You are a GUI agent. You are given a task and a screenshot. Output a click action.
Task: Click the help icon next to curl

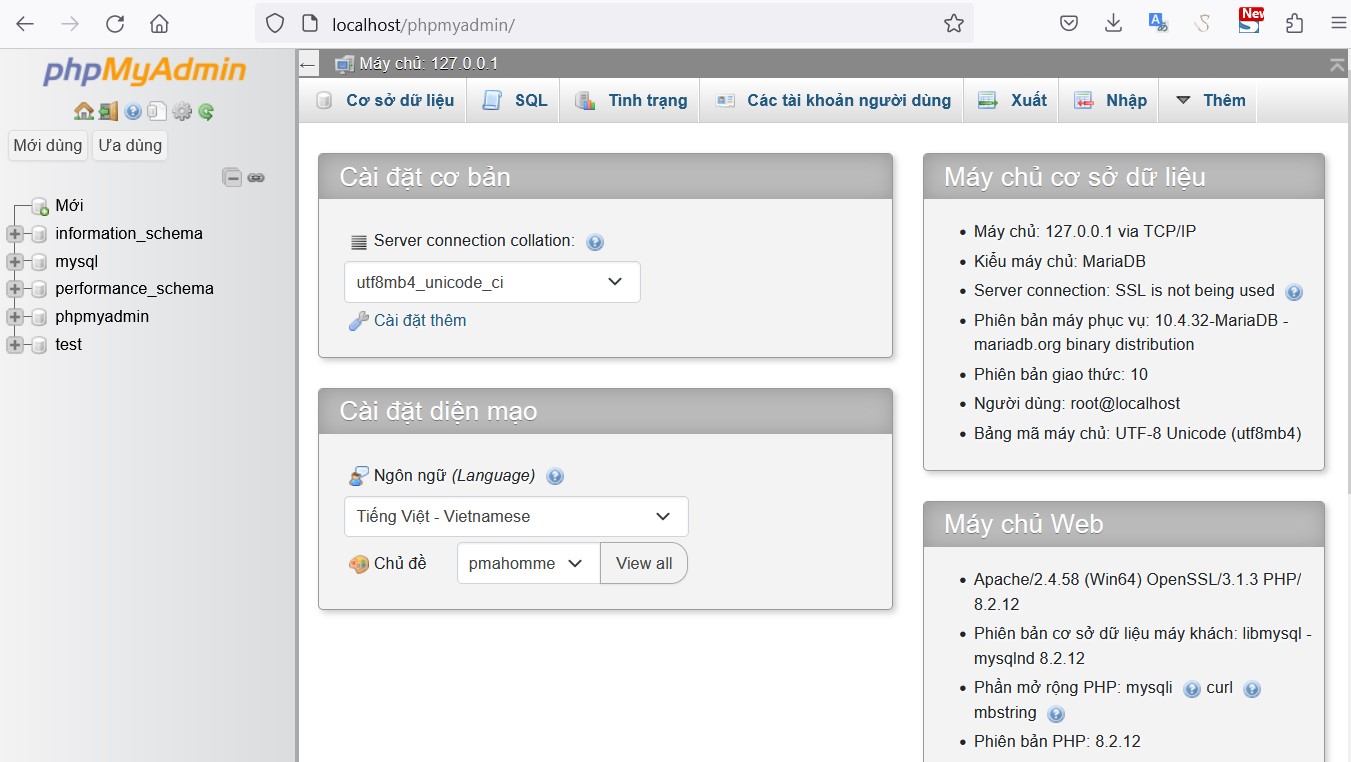pyautogui.click(x=1251, y=689)
